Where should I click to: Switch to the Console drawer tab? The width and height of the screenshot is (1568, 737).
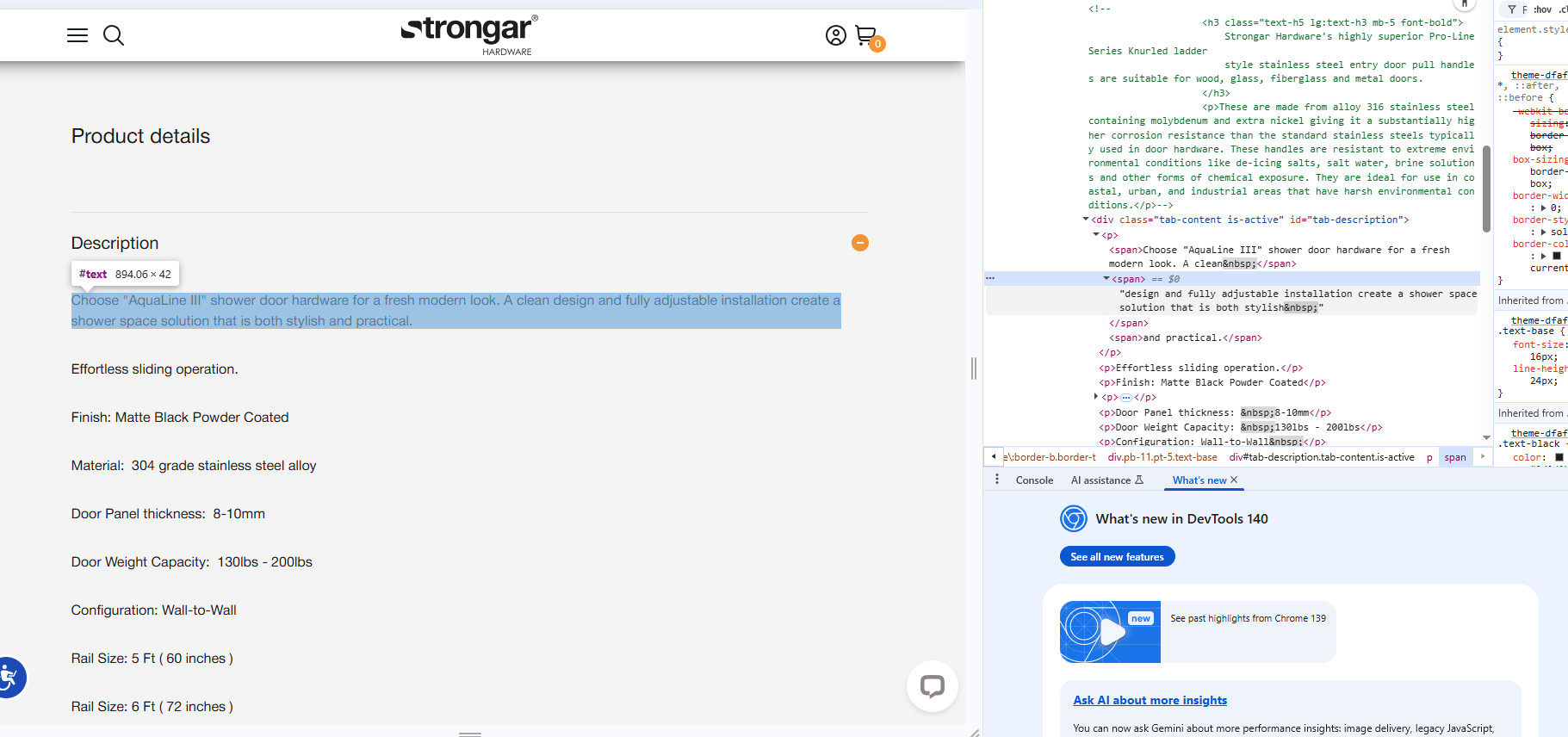(x=1034, y=480)
